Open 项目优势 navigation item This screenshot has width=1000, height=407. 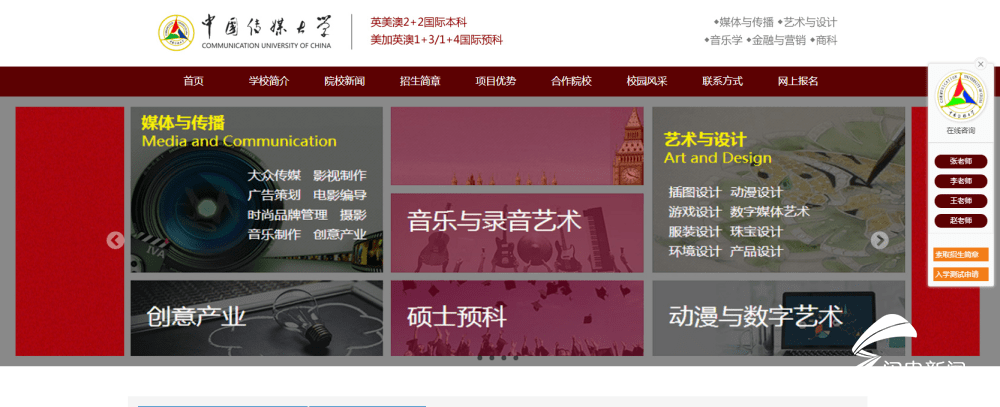496,81
